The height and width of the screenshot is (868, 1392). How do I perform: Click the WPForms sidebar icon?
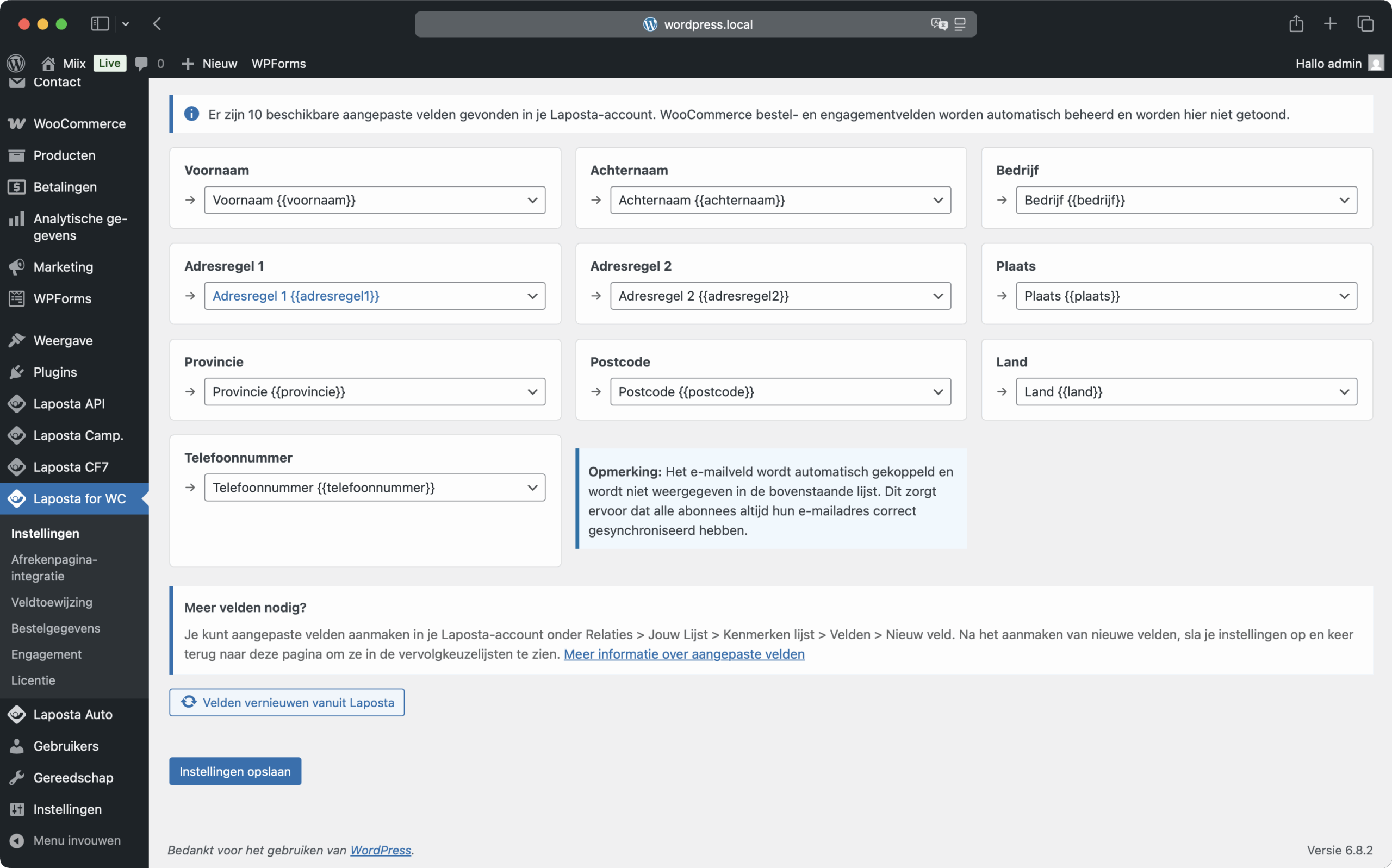[17, 298]
